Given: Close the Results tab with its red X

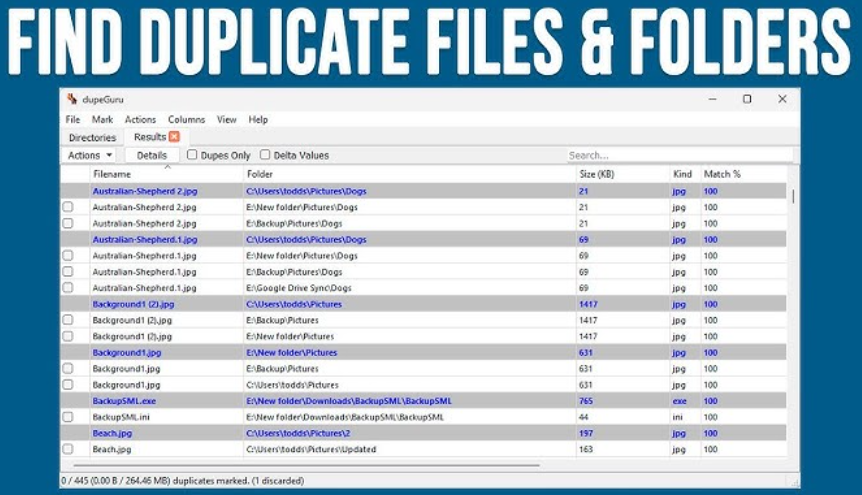Looking at the screenshot, I should point(174,136).
